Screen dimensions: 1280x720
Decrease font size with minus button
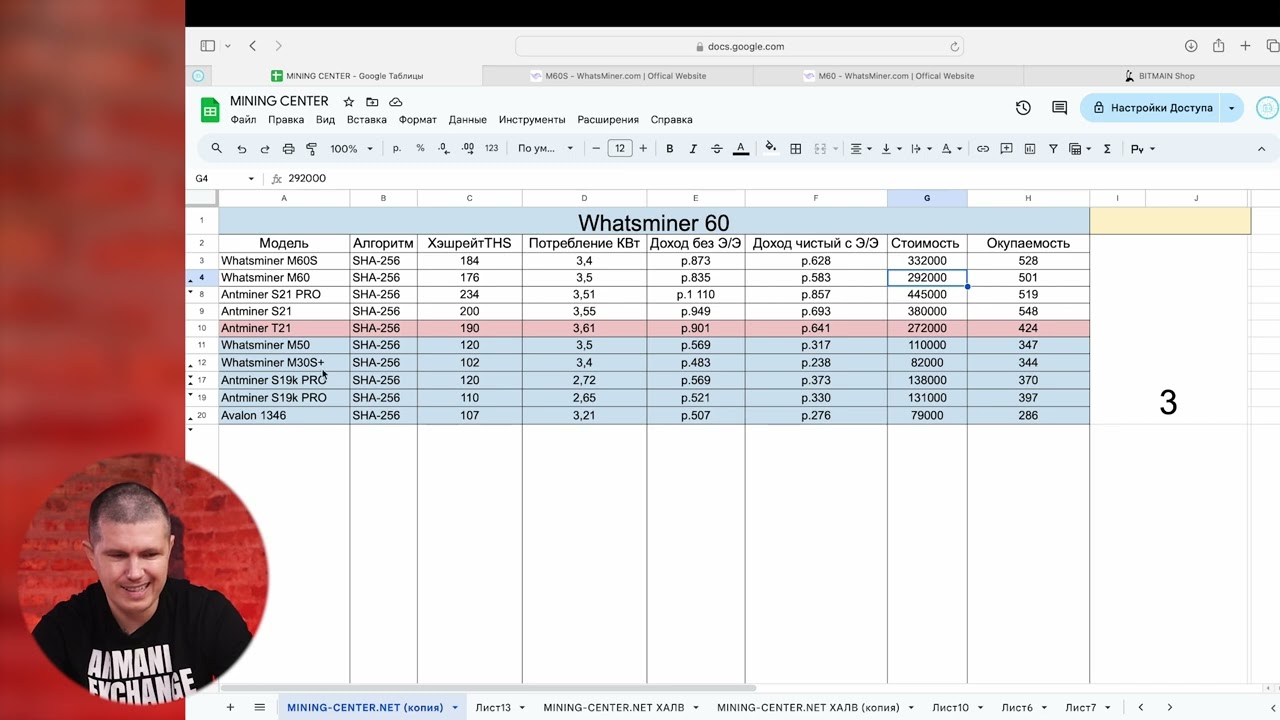tap(596, 149)
